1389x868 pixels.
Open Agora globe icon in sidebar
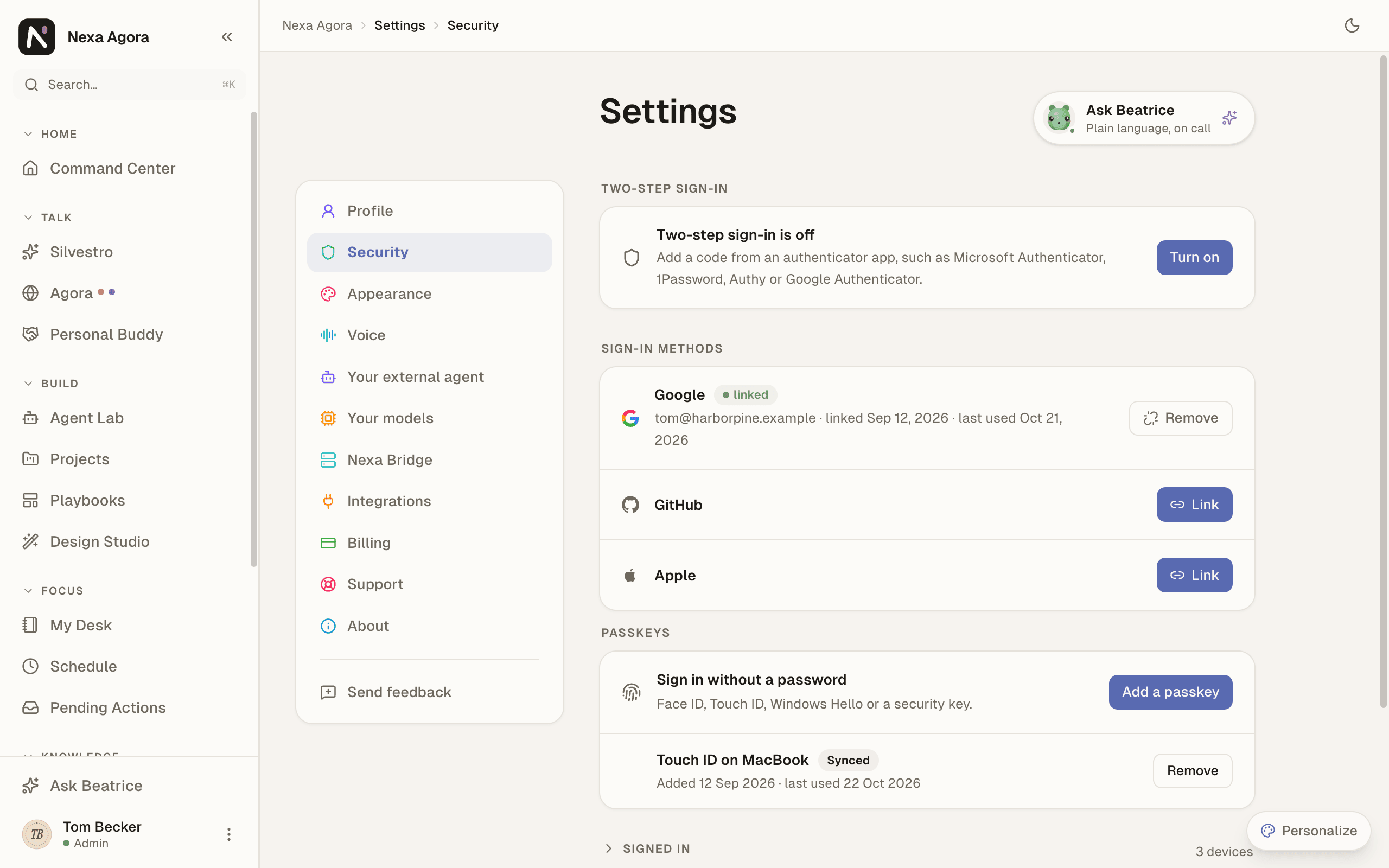point(30,293)
